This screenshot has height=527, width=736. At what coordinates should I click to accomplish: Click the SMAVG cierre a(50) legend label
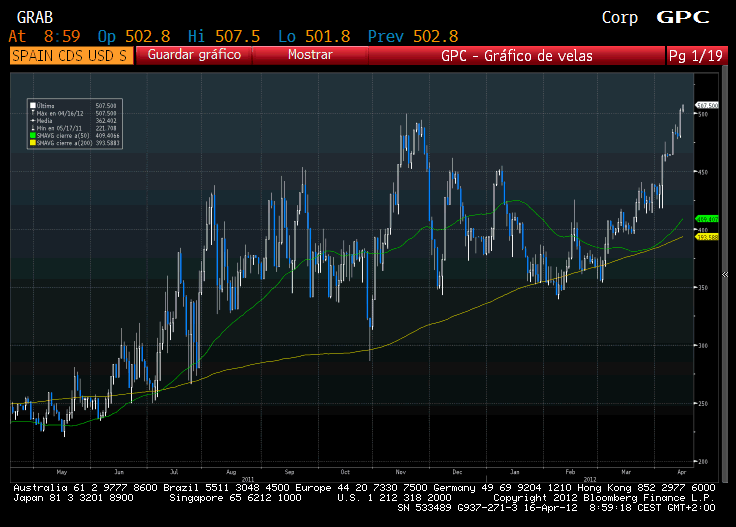[x=63, y=135]
